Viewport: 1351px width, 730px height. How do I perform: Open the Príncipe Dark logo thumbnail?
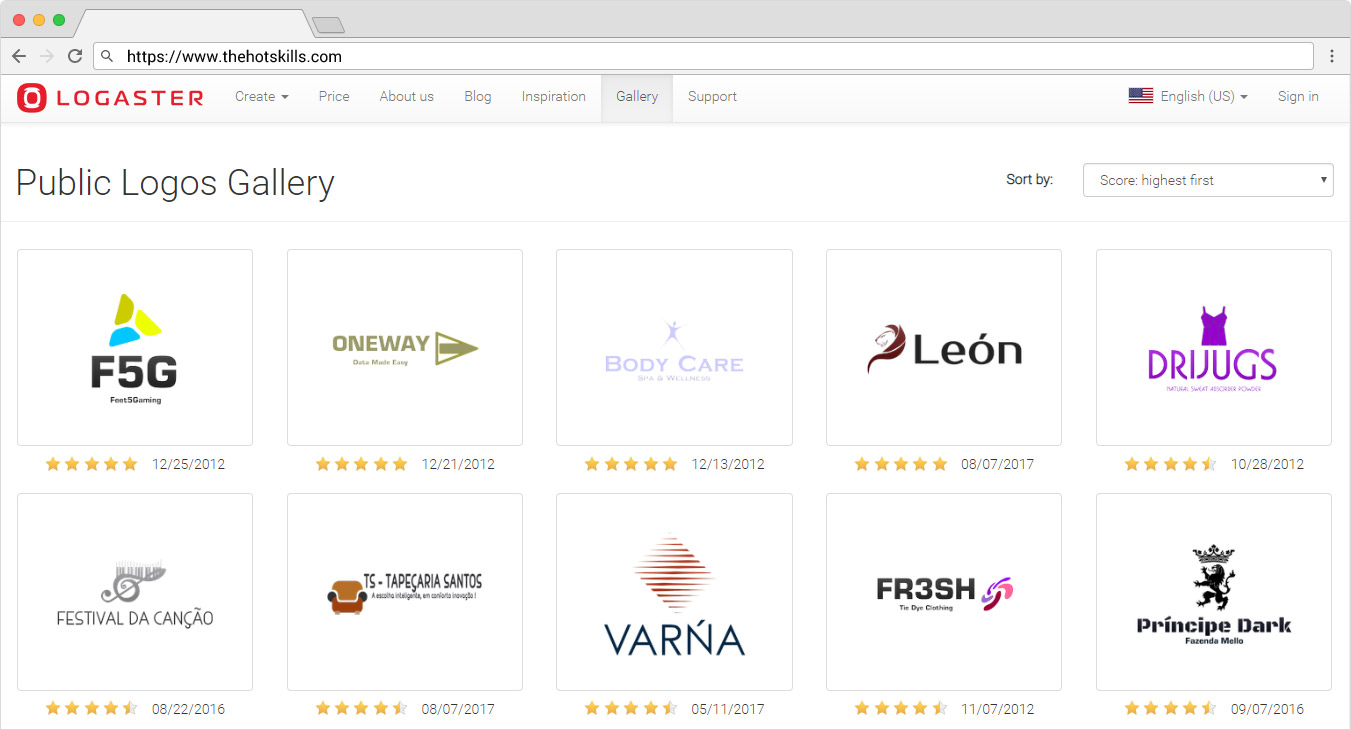pyautogui.click(x=1214, y=592)
